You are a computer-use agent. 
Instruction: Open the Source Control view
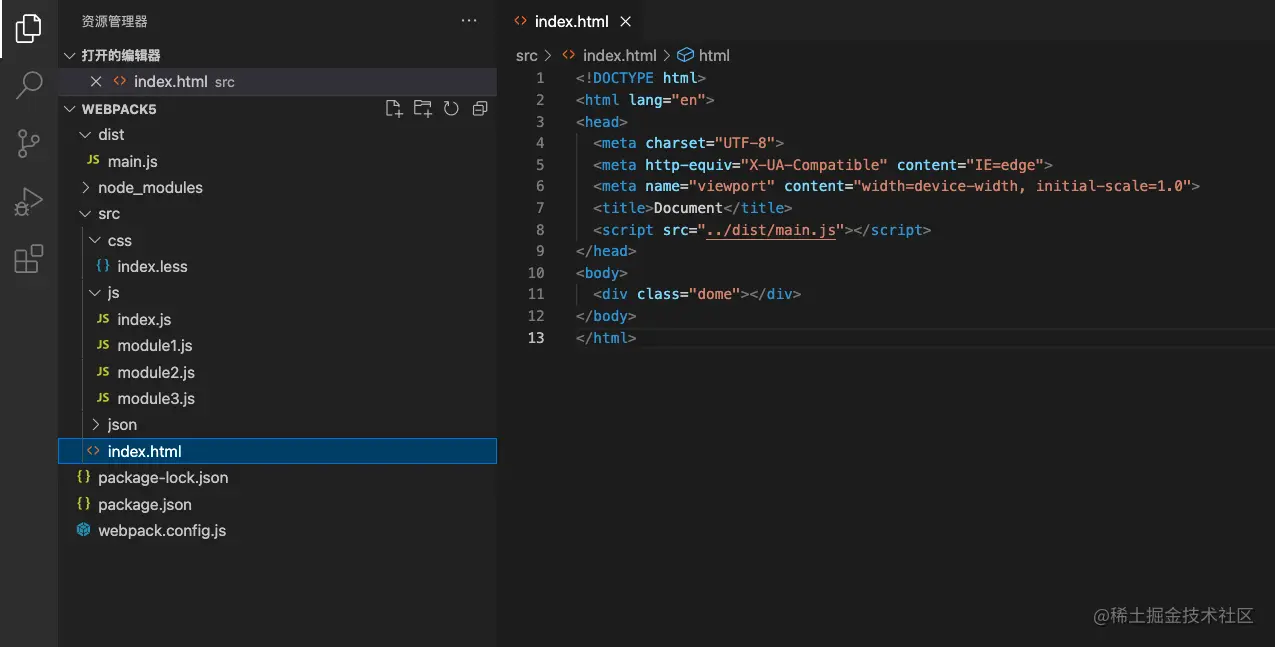pyautogui.click(x=29, y=144)
